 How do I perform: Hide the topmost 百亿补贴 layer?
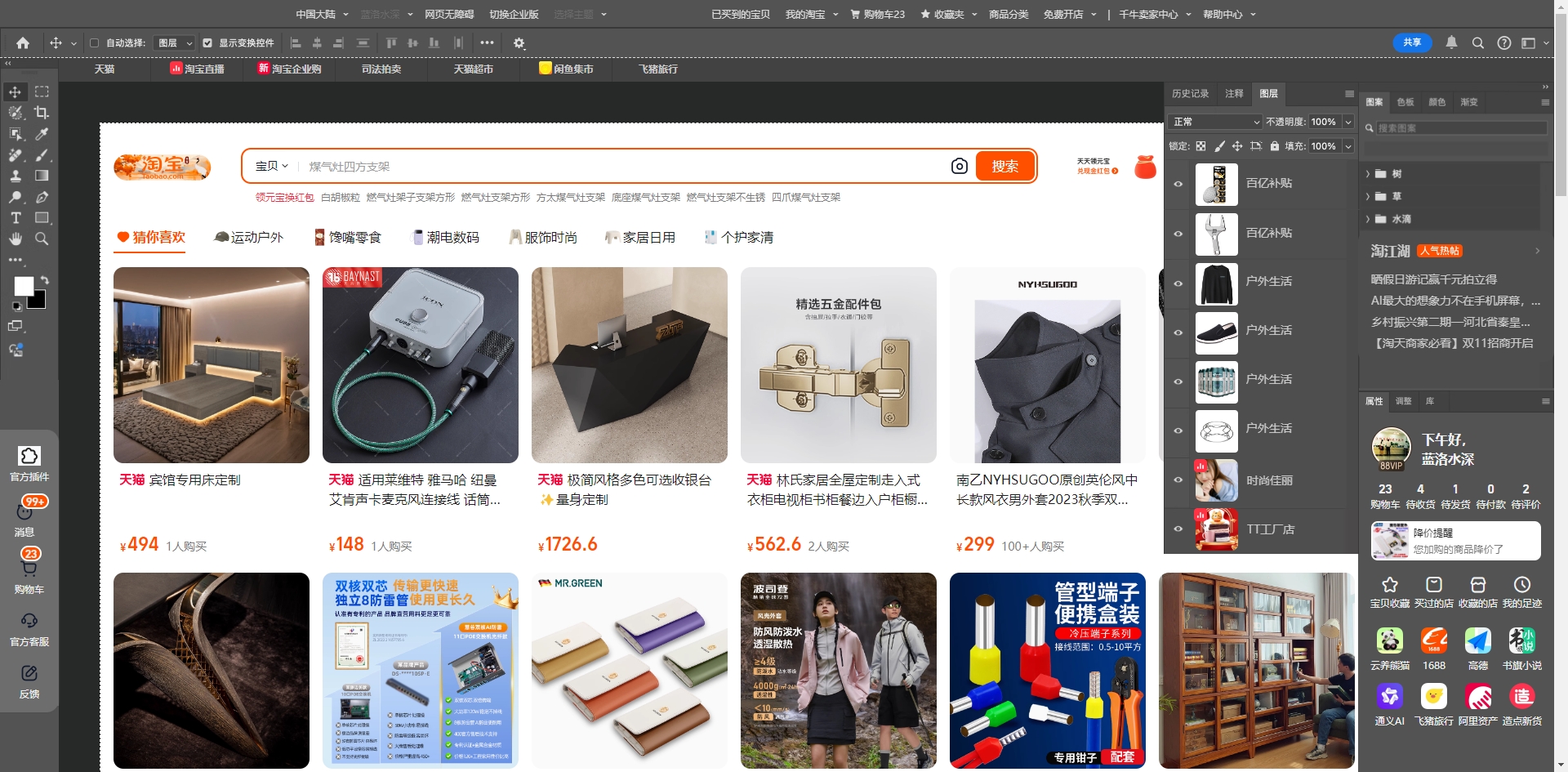(1178, 184)
